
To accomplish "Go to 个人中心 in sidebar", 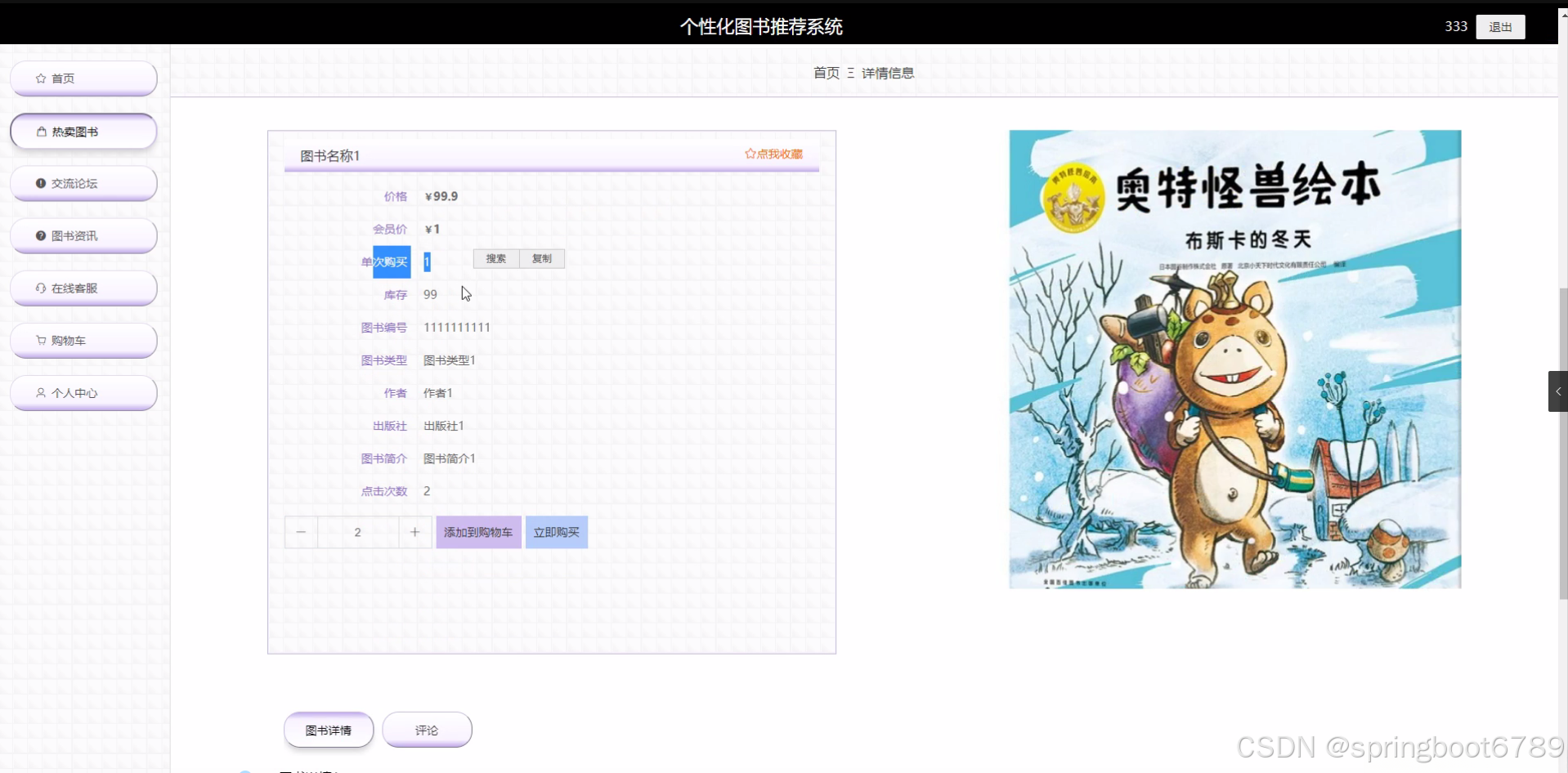I will click(83, 393).
